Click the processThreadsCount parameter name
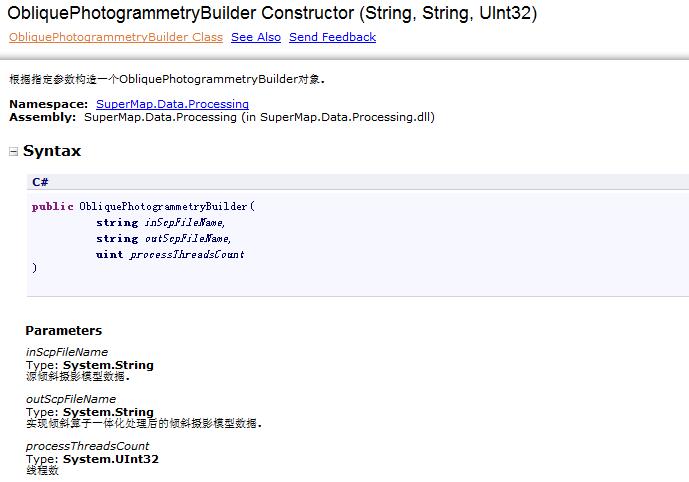 [87, 446]
